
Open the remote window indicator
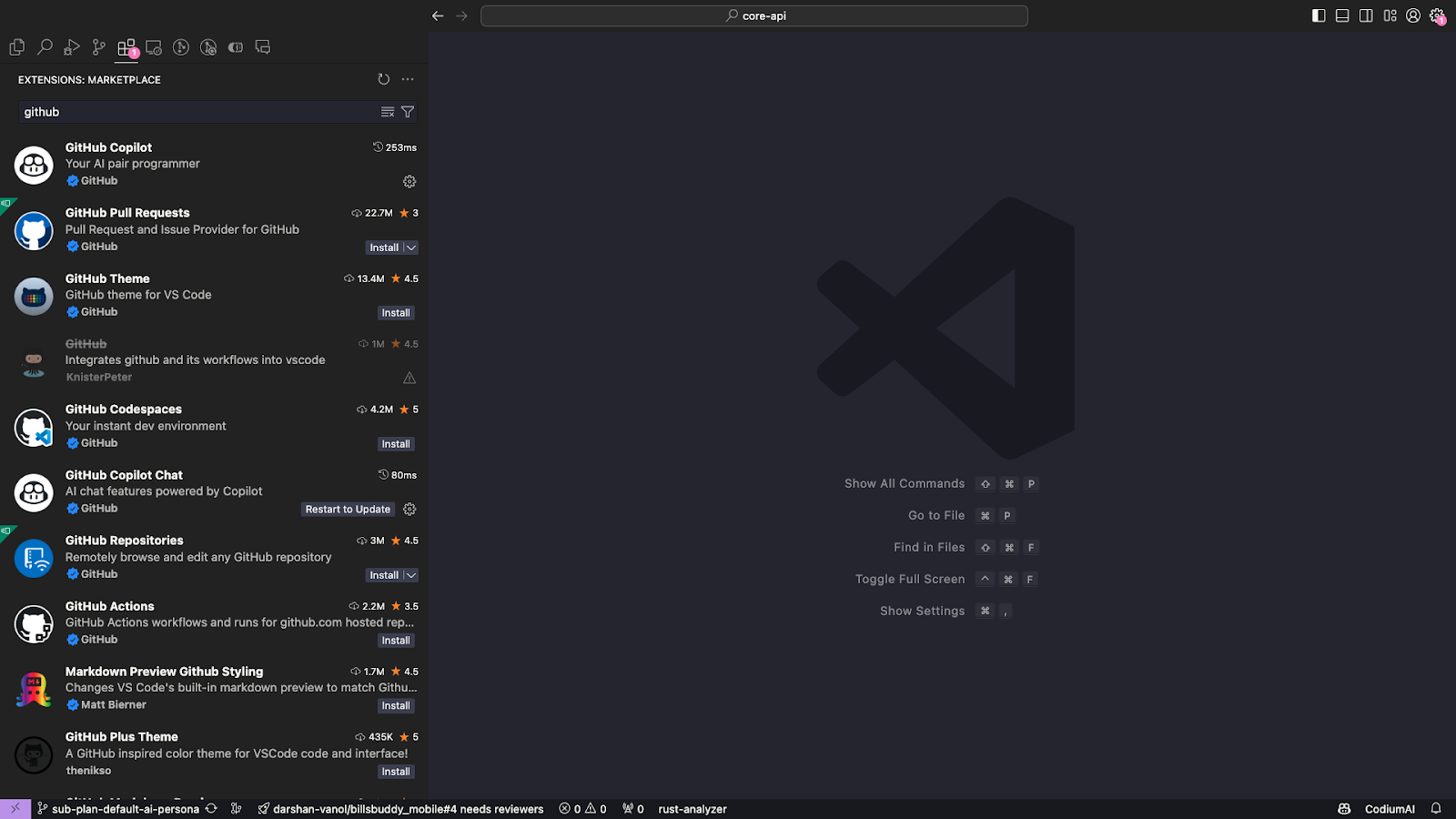coord(15,809)
